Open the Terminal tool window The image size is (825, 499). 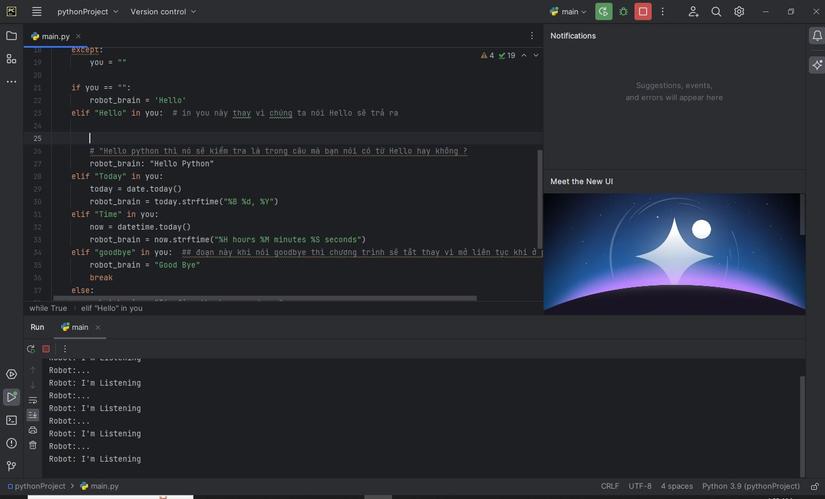tap(11, 420)
